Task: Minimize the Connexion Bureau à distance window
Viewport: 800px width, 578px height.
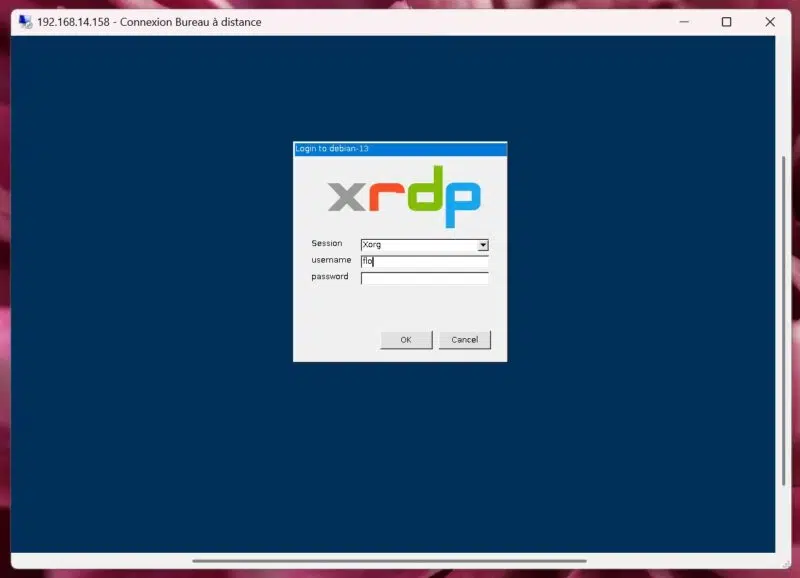Action: pyautogui.click(x=684, y=22)
